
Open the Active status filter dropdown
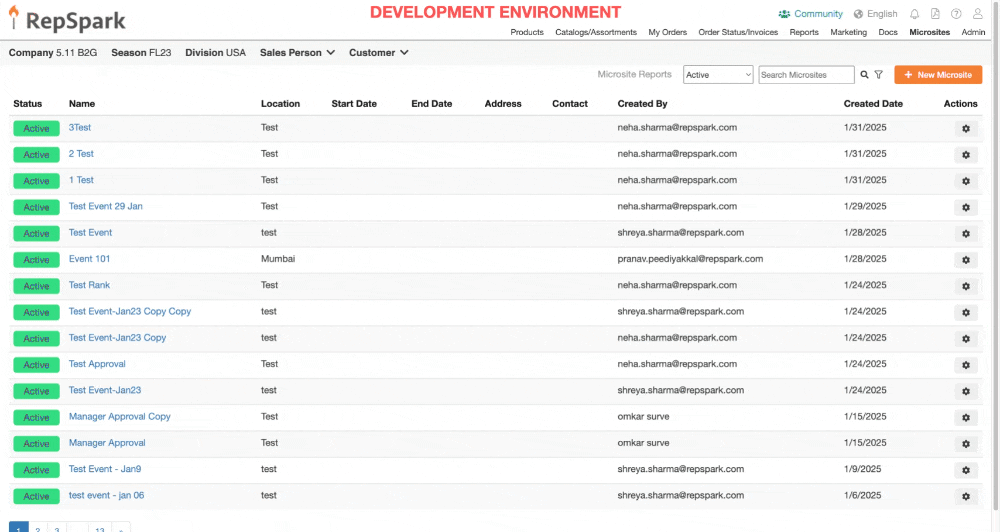tap(718, 75)
